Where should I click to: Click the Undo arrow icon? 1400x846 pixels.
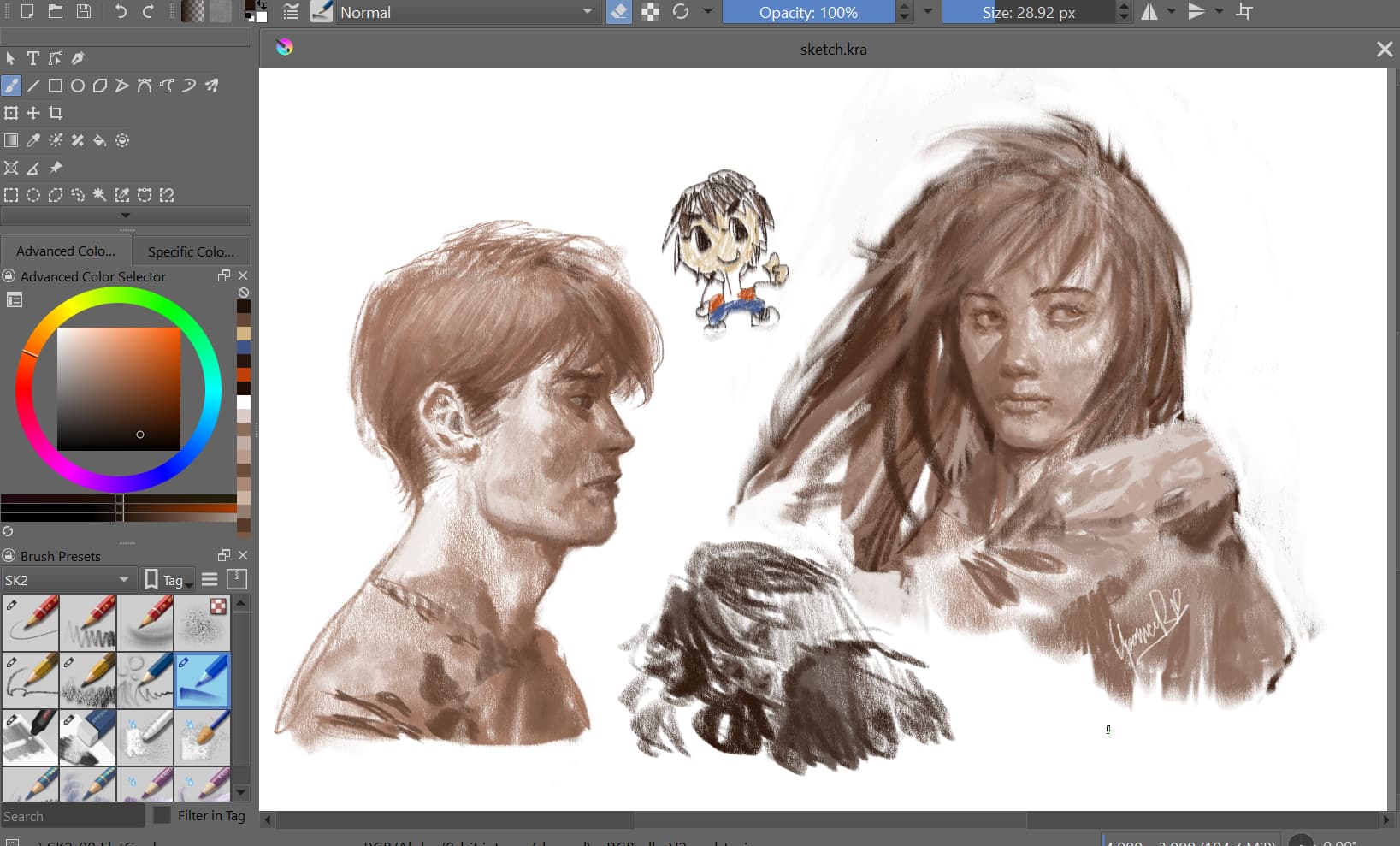[121, 12]
